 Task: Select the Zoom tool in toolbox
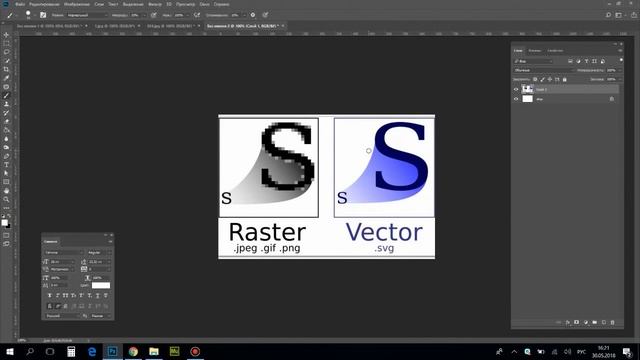6,199
